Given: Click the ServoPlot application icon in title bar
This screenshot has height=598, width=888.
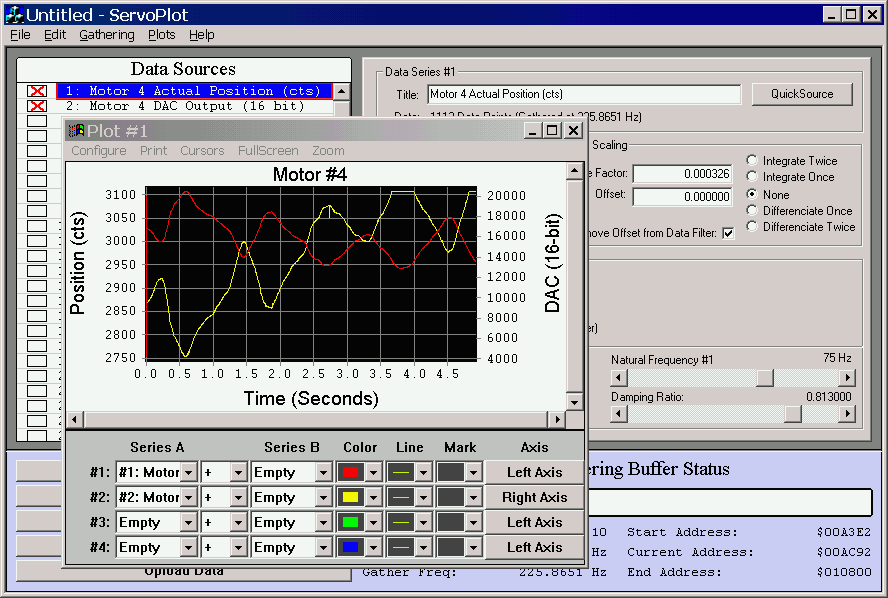Looking at the screenshot, I should tap(14, 14).
